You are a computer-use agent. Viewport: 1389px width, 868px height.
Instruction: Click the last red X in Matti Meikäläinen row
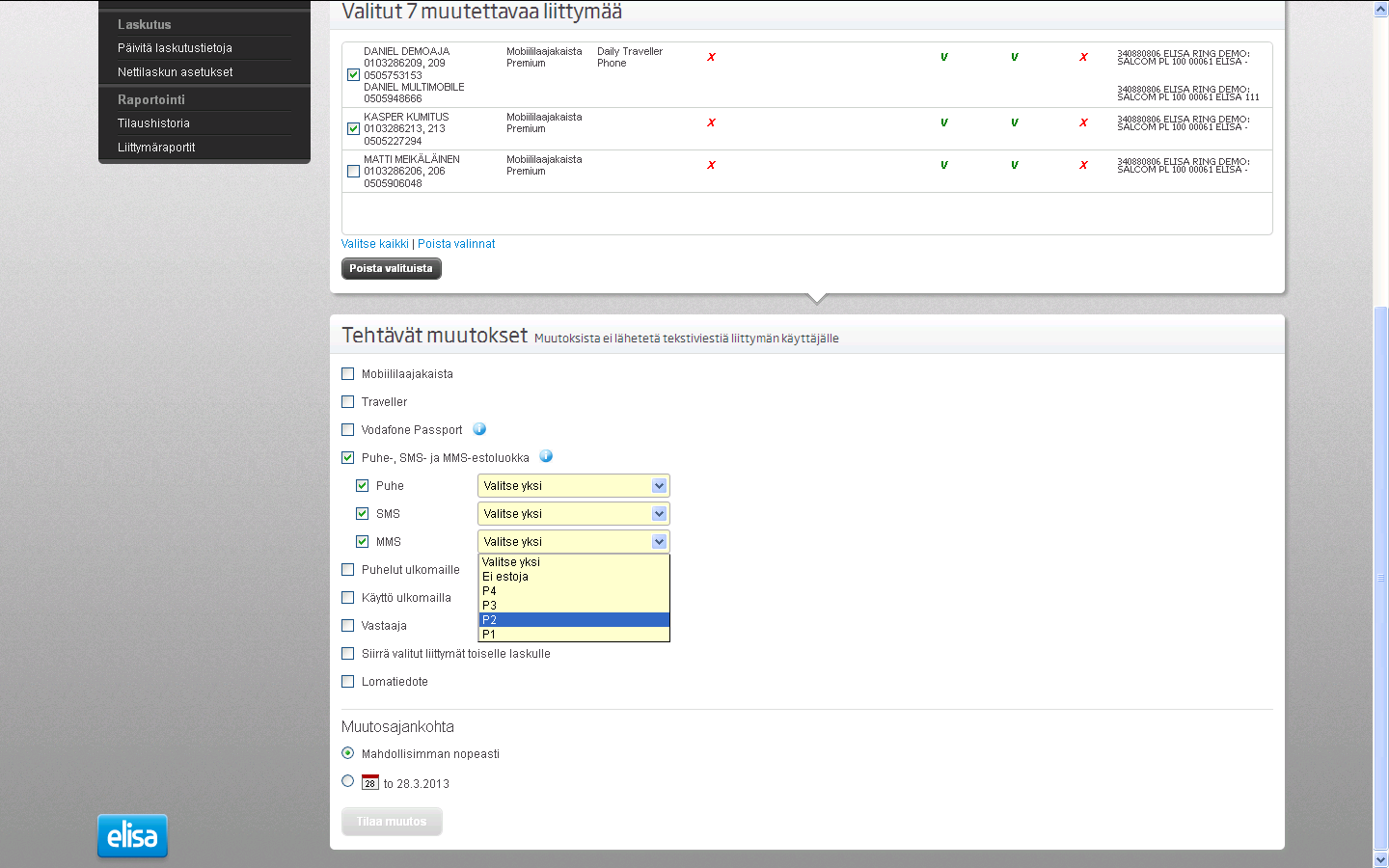(1083, 165)
